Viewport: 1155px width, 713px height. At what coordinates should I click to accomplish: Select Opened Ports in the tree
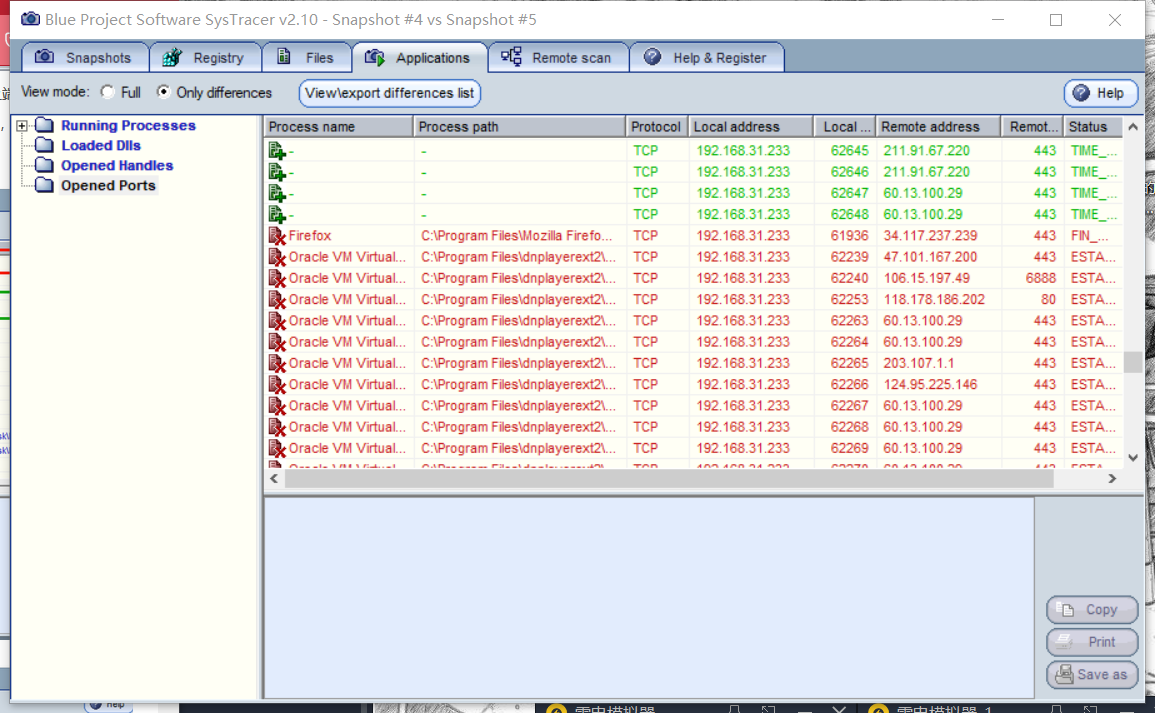pyautogui.click(x=108, y=186)
